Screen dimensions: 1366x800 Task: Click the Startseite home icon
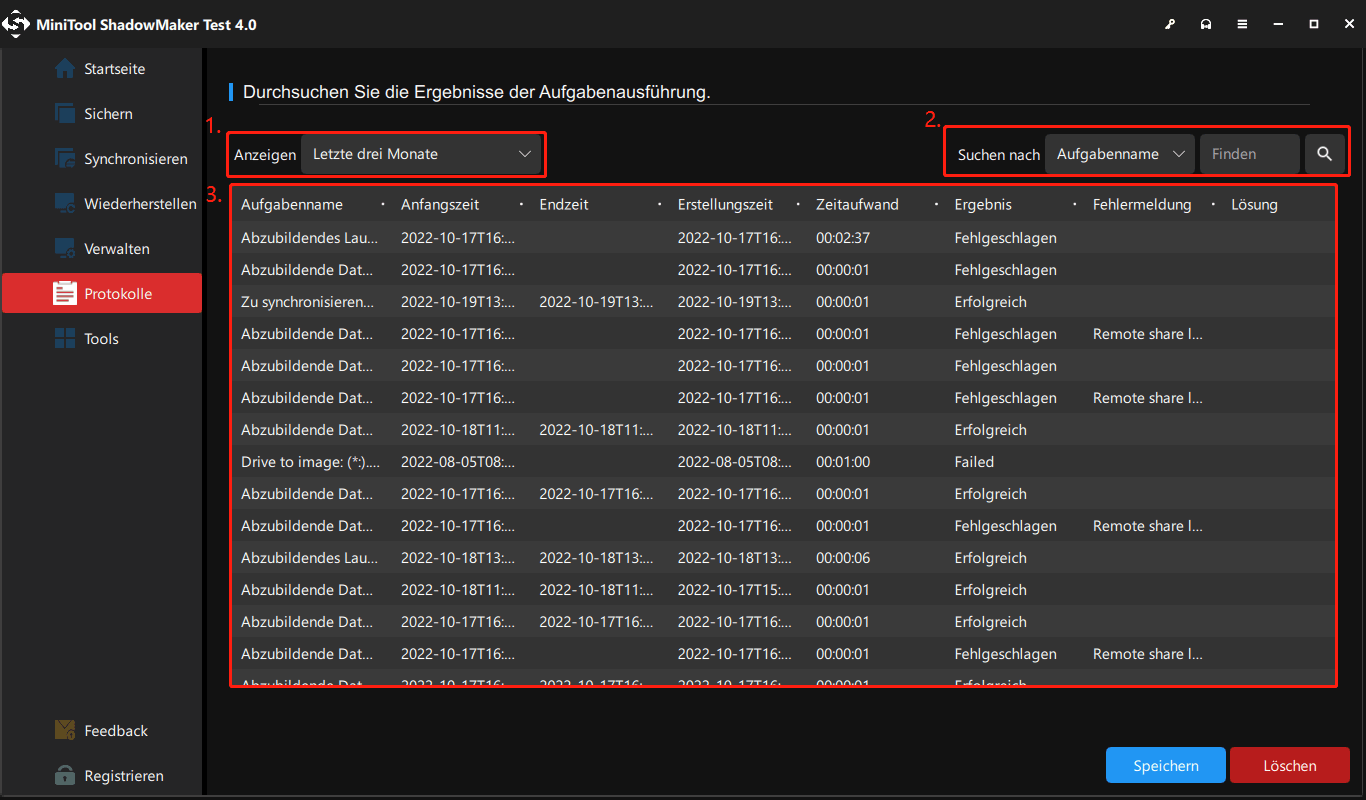point(65,69)
